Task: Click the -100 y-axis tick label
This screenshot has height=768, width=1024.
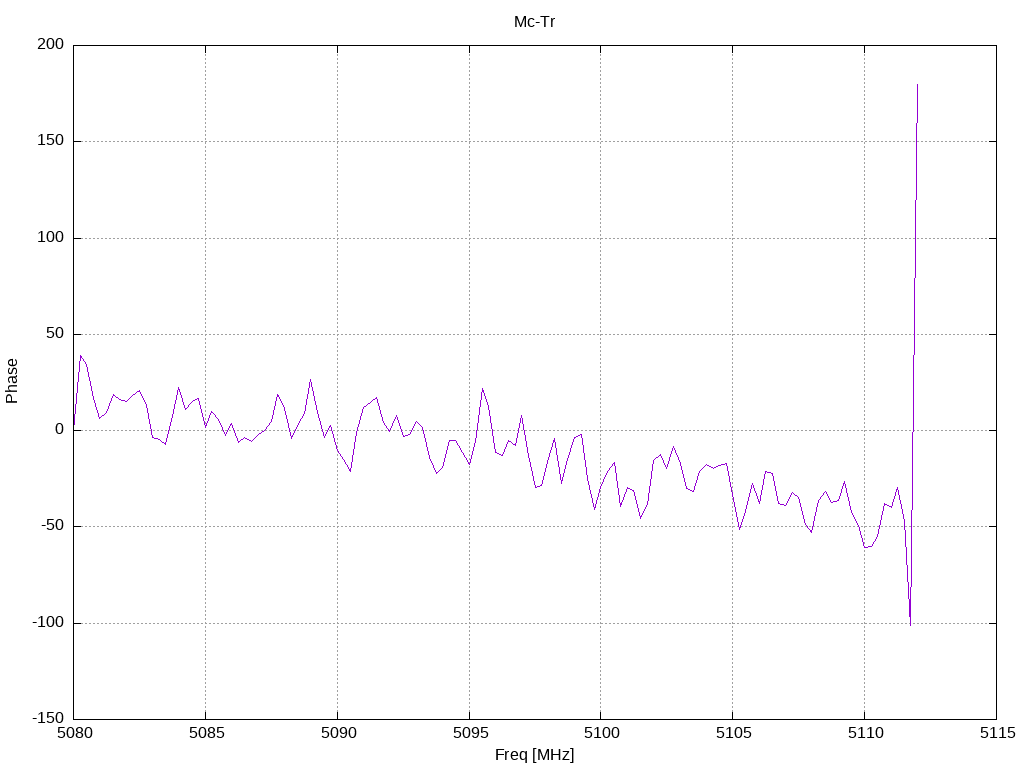Action: (48, 622)
